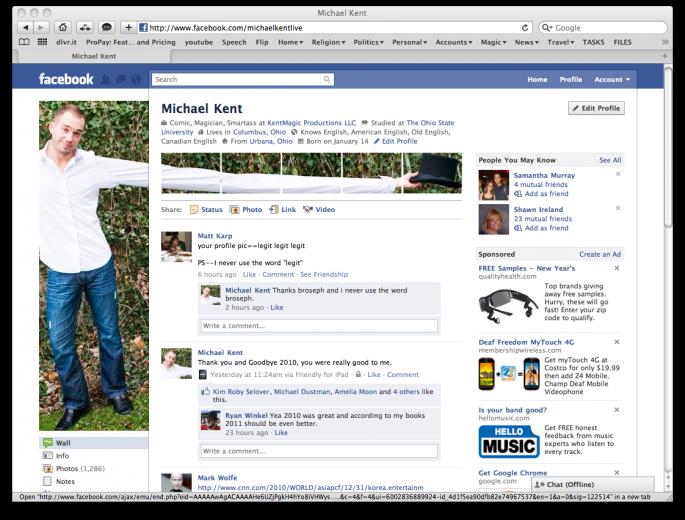This screenshot has height=520, width=685.
Task: Close the Deaf Freedom MyTouch ad
Action: coord(616,342)
